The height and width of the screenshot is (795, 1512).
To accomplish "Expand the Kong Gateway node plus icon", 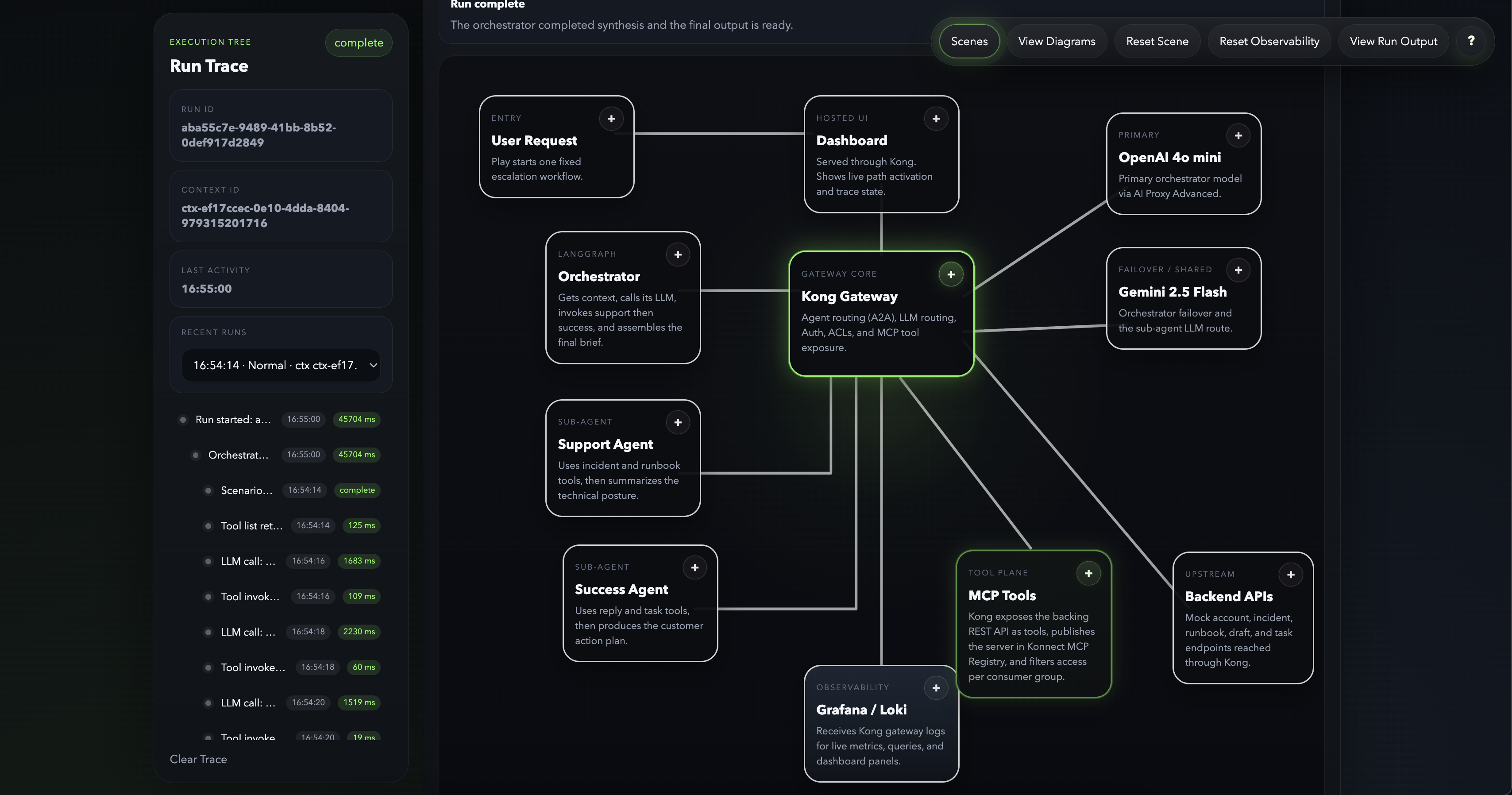I will [x=951, y=274].
